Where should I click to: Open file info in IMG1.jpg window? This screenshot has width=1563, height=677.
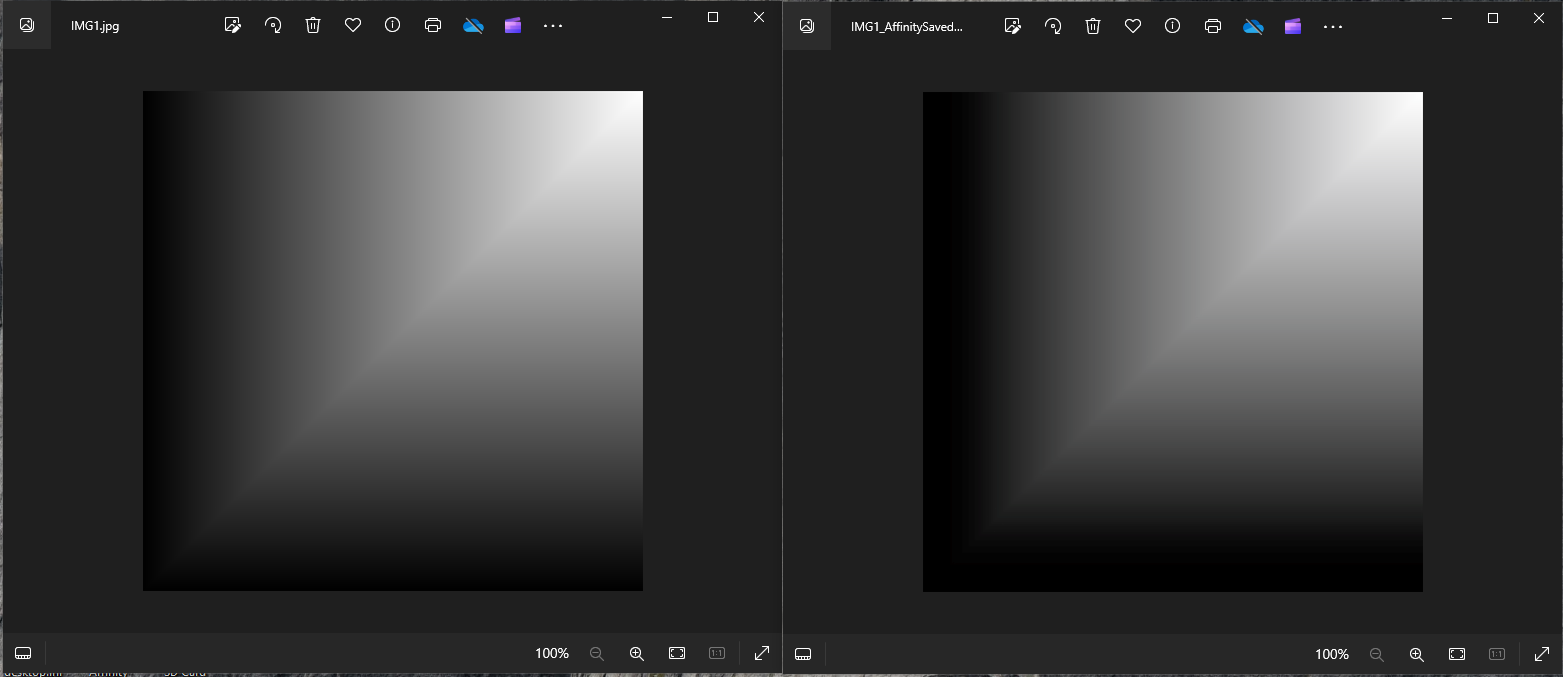[x=393, y=26]
